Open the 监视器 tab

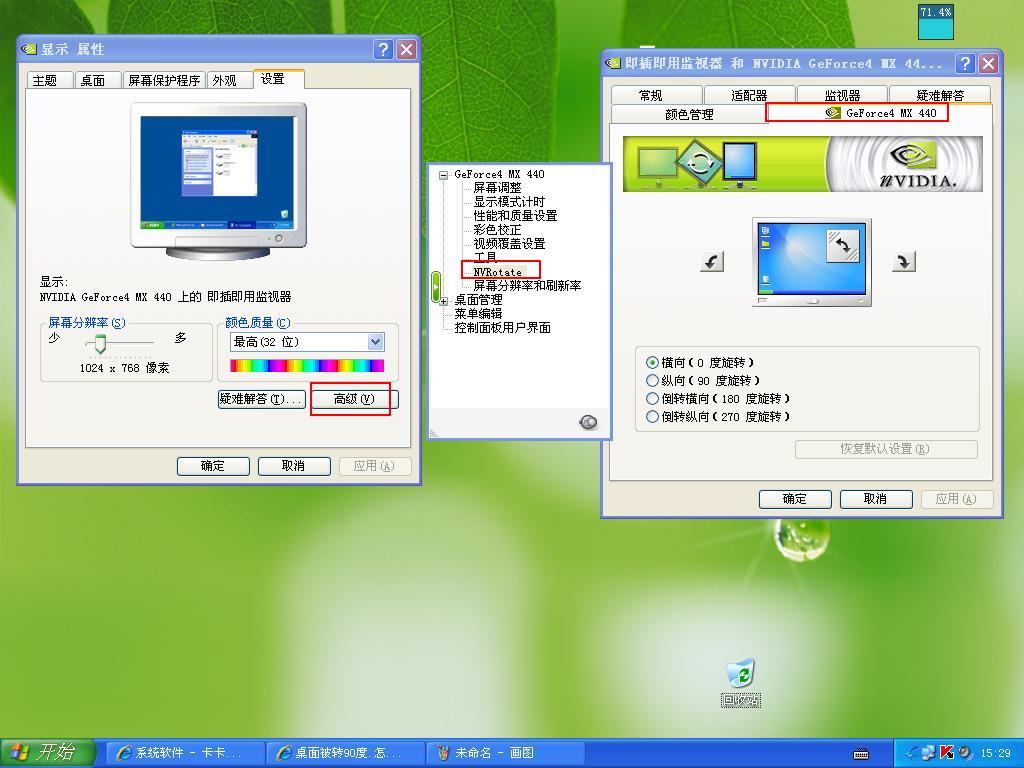(x=842, y=95)
